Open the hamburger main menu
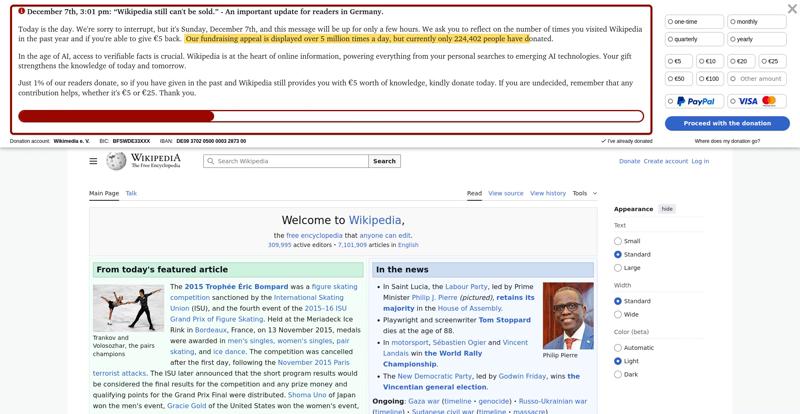This screenshot has width=800, height=414. point(93,161)
